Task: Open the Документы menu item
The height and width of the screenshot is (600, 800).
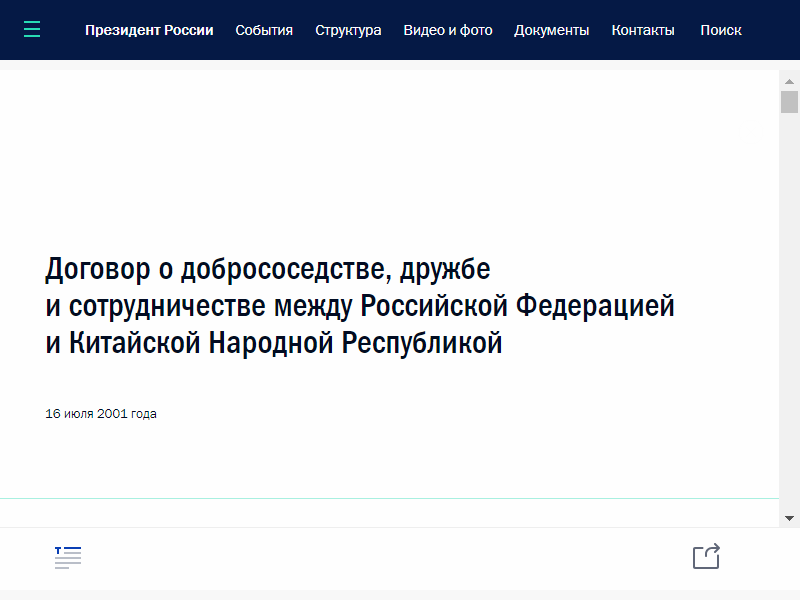Action: coord(552,30)
